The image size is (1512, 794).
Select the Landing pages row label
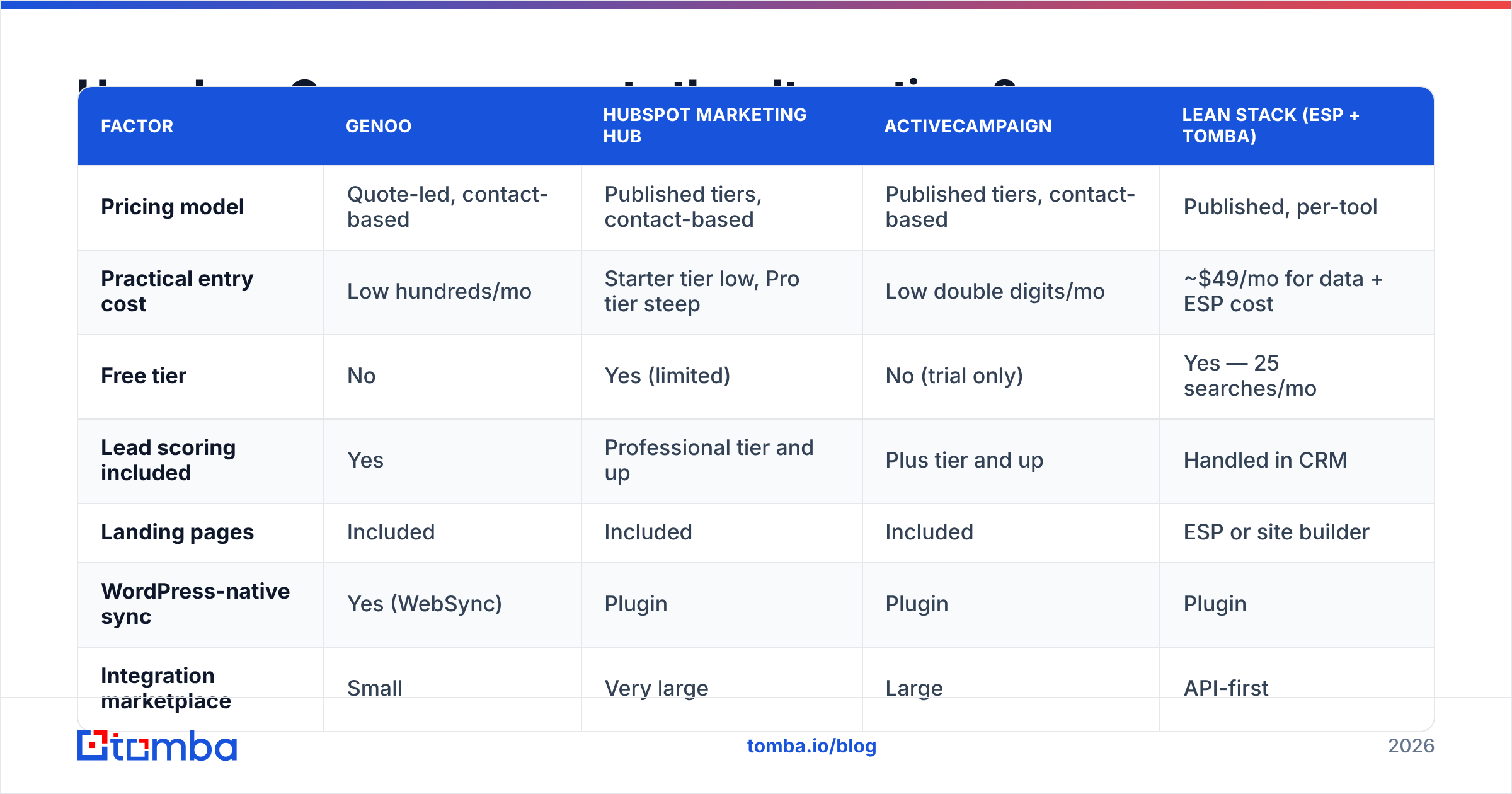[177, 532]
